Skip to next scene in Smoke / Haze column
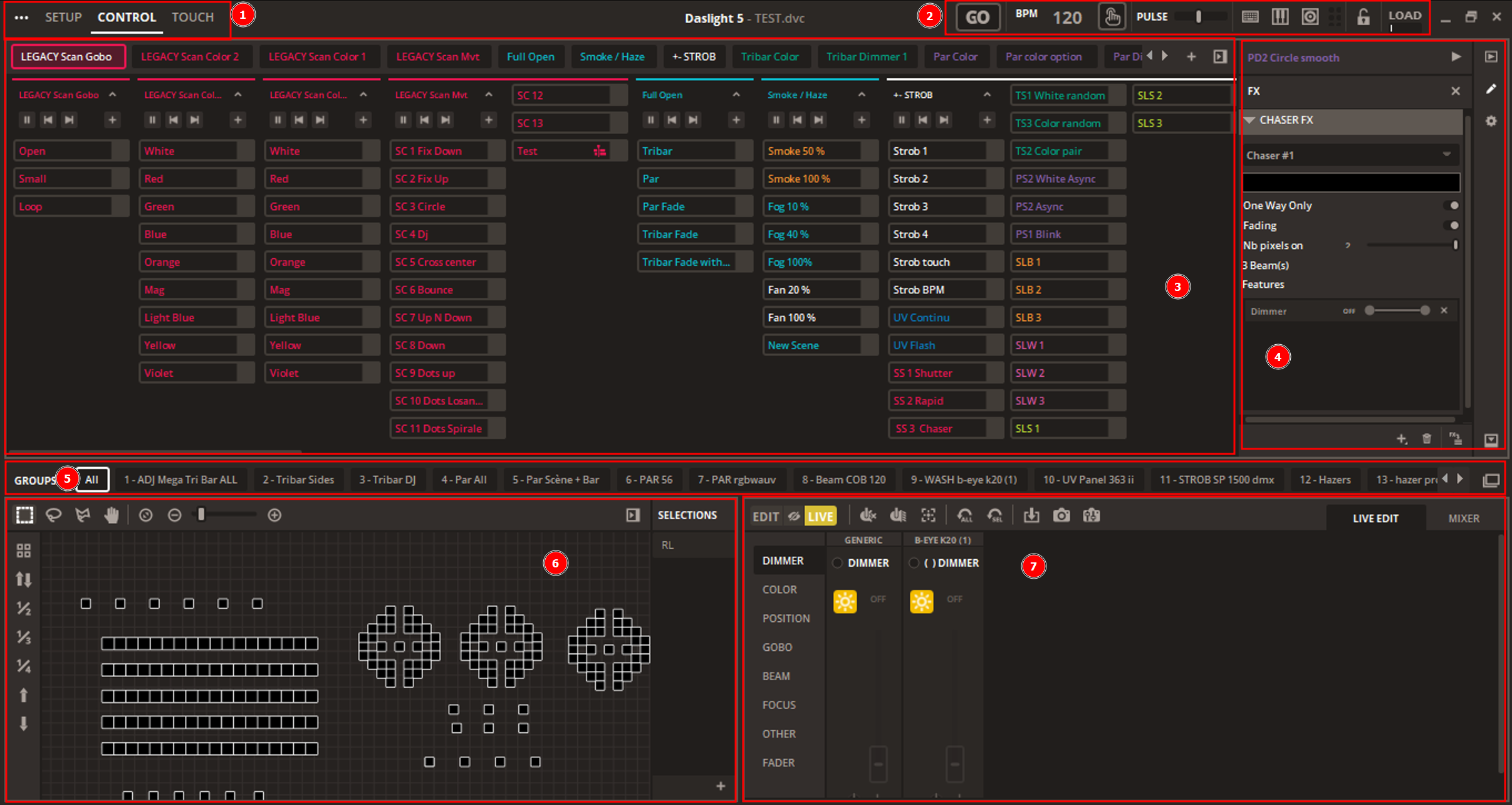 coord(818,120)
